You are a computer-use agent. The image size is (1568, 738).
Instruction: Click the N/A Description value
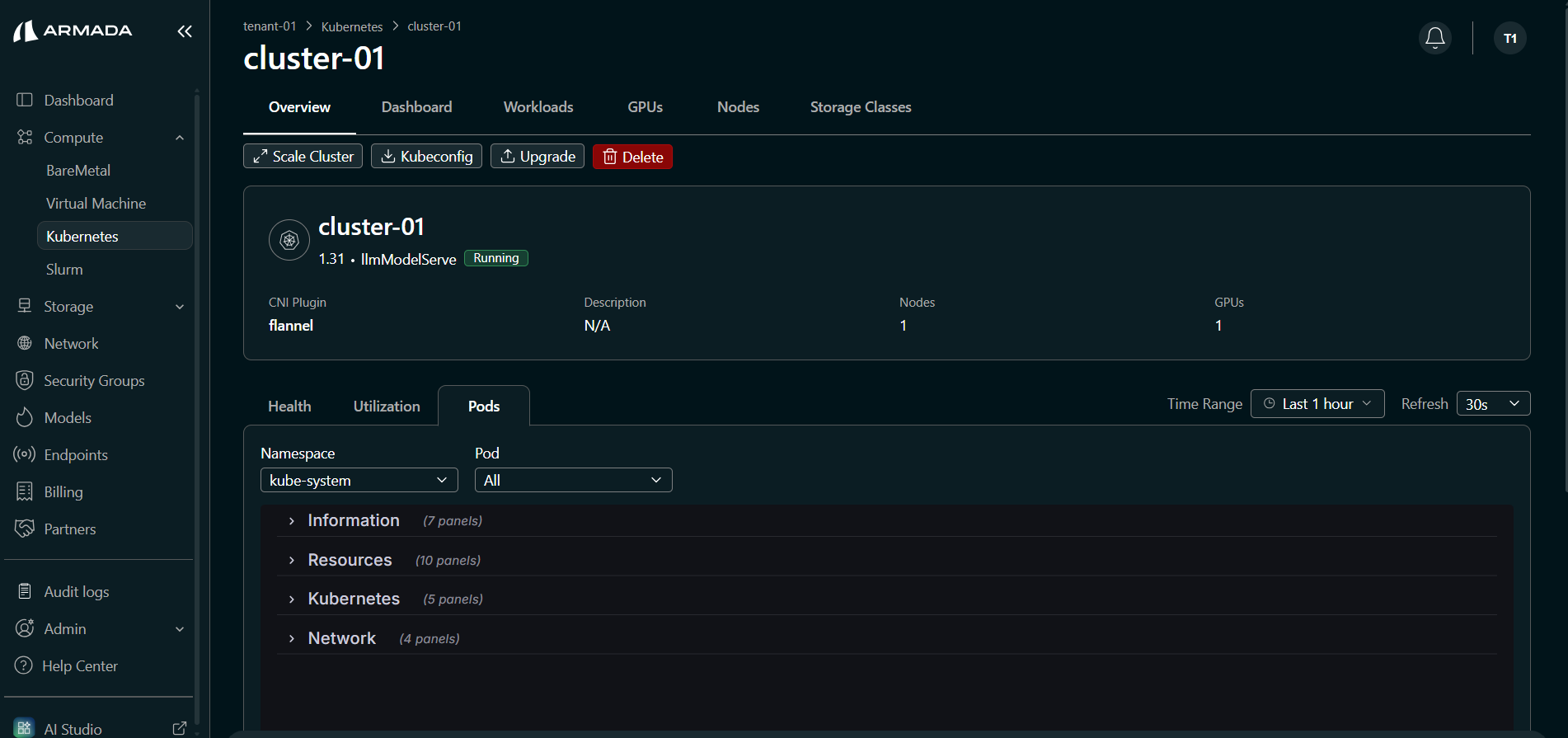pyautogui.click(x=597, y=326)
